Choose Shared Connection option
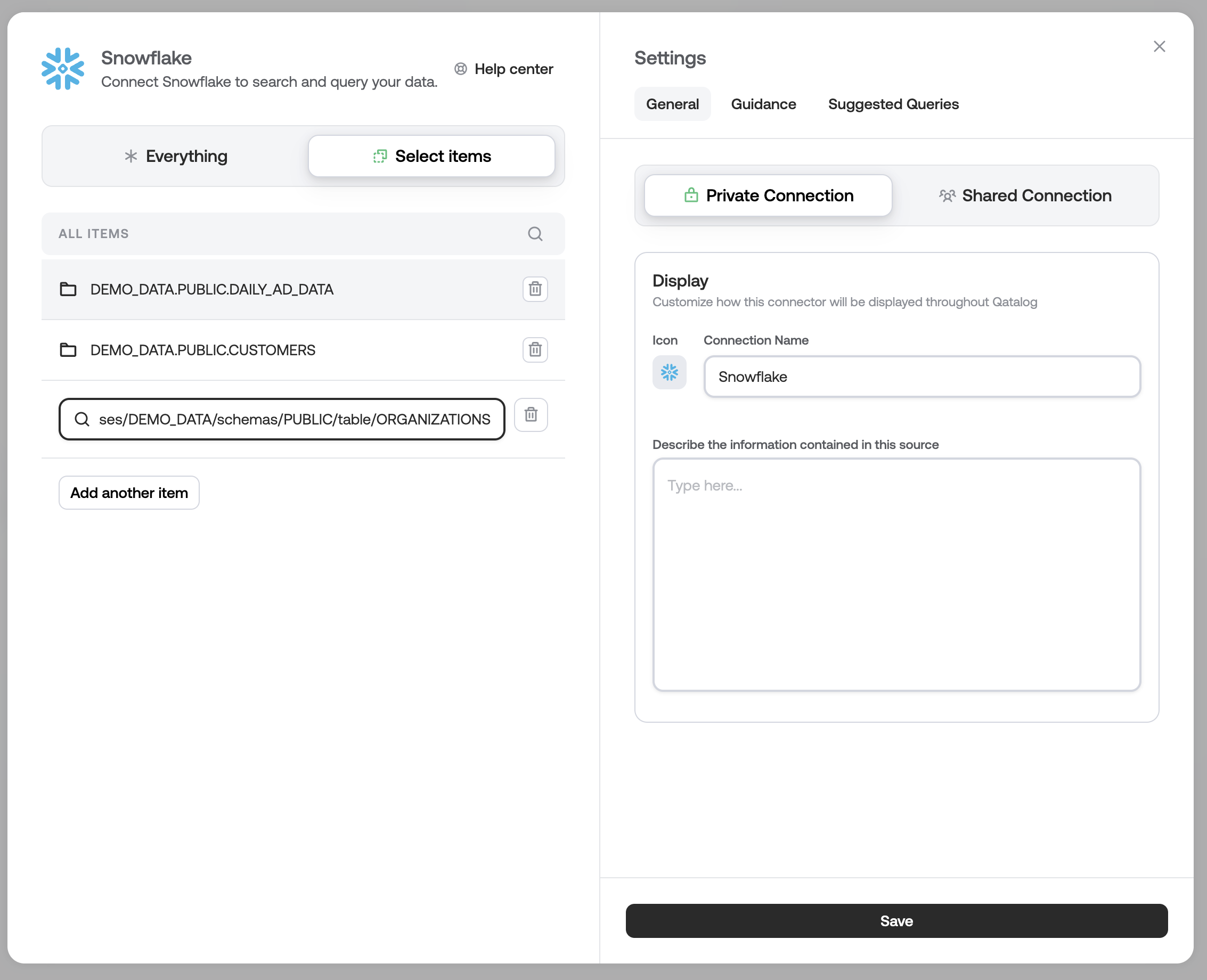 [x=1025, y=195]
